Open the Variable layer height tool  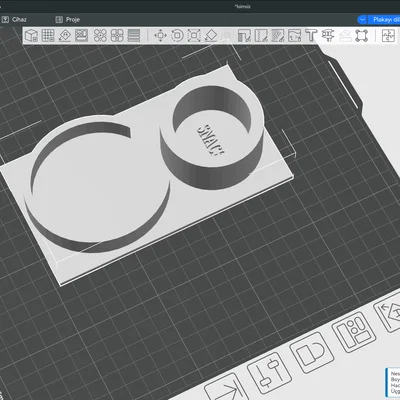(x=134, y=35)
